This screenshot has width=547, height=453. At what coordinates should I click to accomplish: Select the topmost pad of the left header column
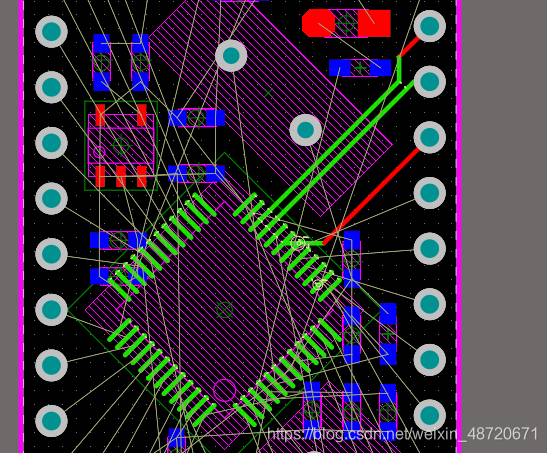click(51, 31)
